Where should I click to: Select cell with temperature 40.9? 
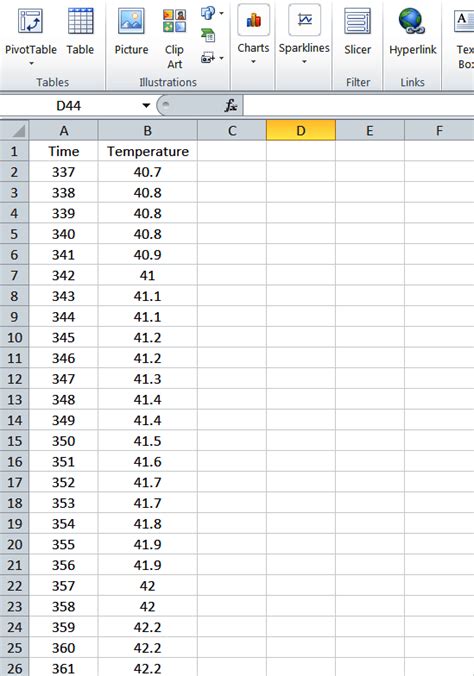tap(148, 255)
